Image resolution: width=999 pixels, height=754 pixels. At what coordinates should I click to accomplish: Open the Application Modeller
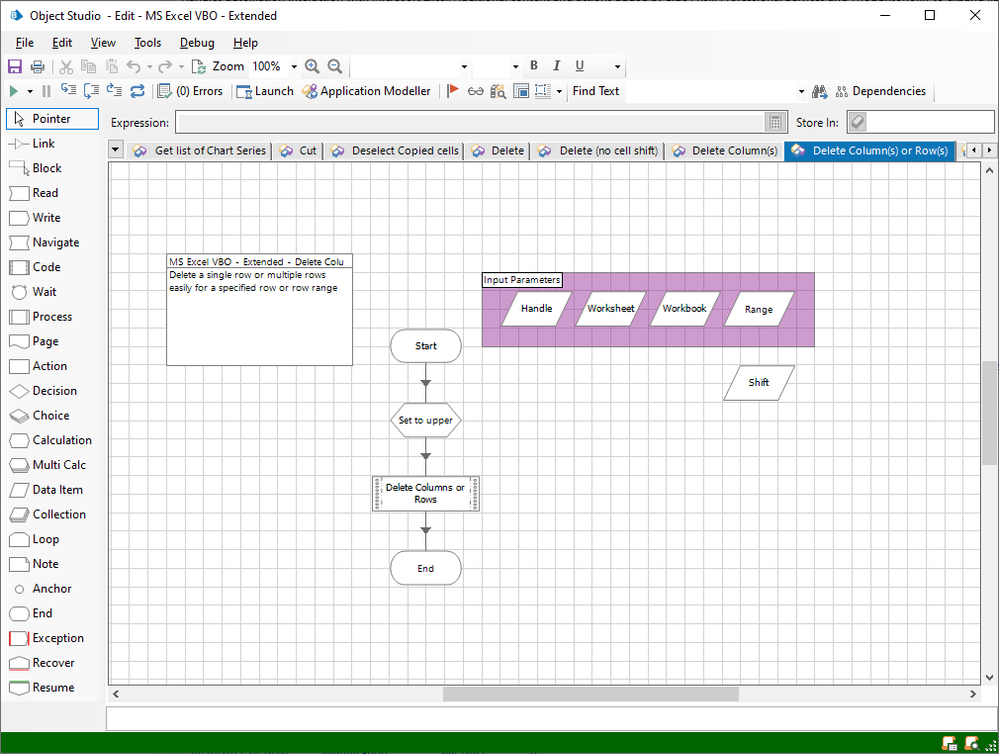[x=367, y=91]
